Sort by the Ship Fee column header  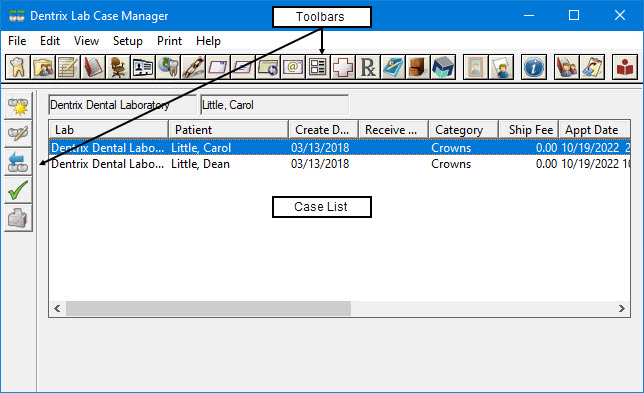pos(529,130)
